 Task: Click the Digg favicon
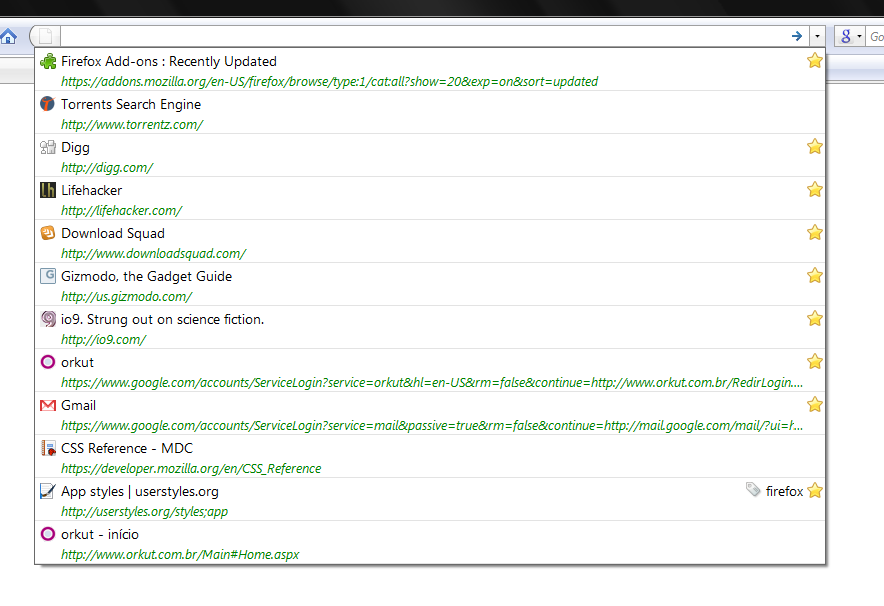tap(48, 147)
